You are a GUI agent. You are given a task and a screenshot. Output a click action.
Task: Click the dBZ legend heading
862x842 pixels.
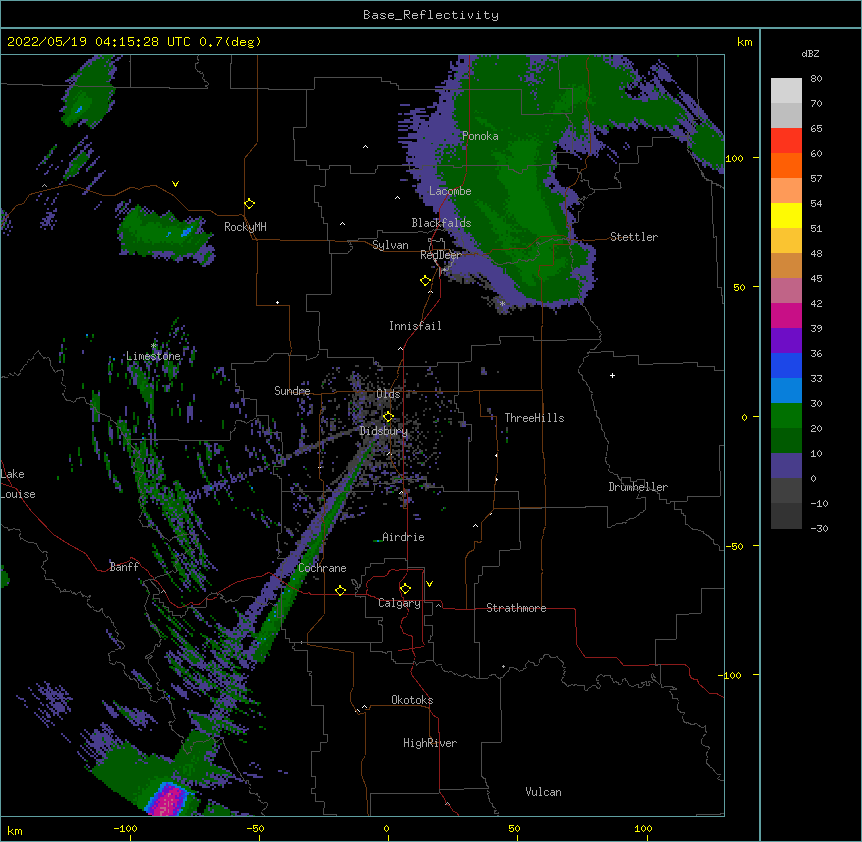pos(810,54)
